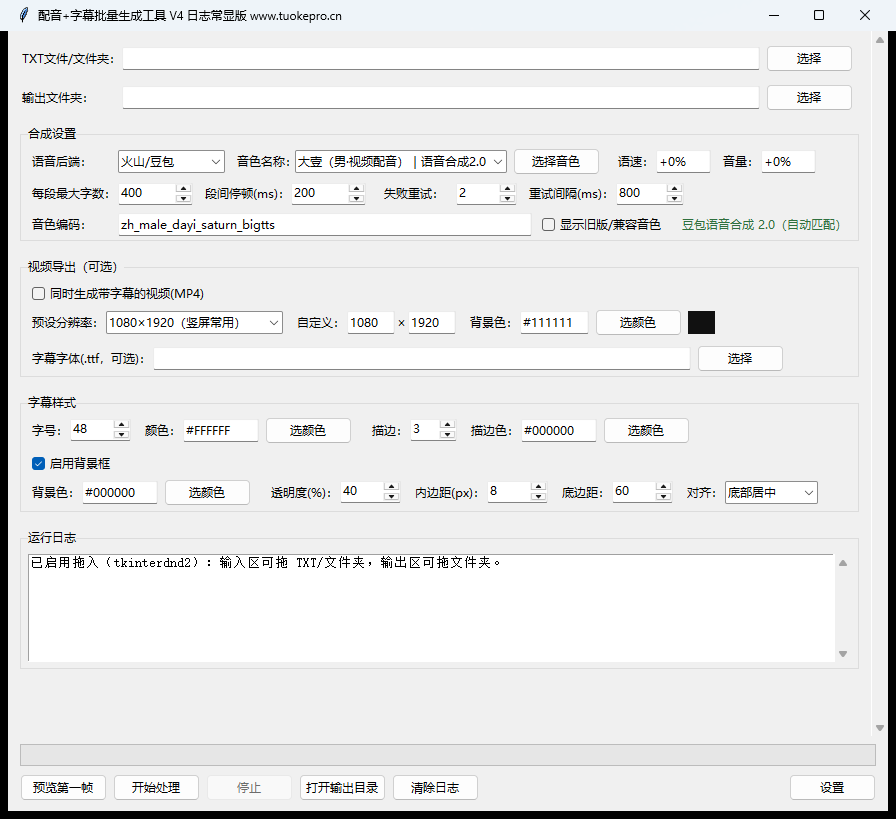Click 选颜色 button for 描边色
This screenshot has width=896, height=819.
pos(646,431)
